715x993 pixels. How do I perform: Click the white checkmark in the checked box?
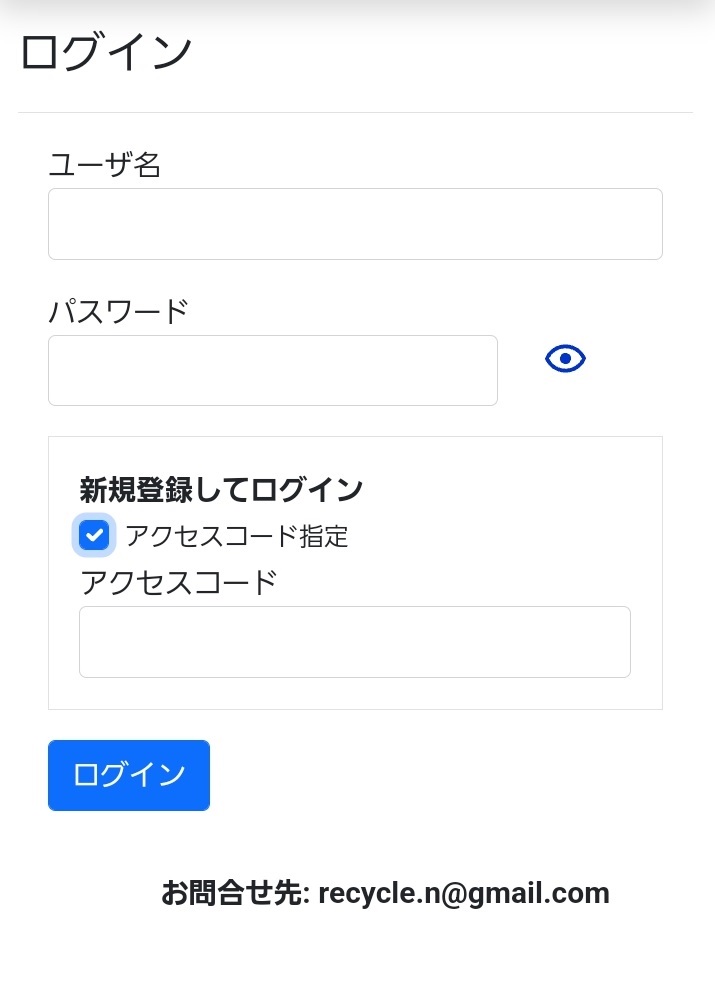click(94, 535)
